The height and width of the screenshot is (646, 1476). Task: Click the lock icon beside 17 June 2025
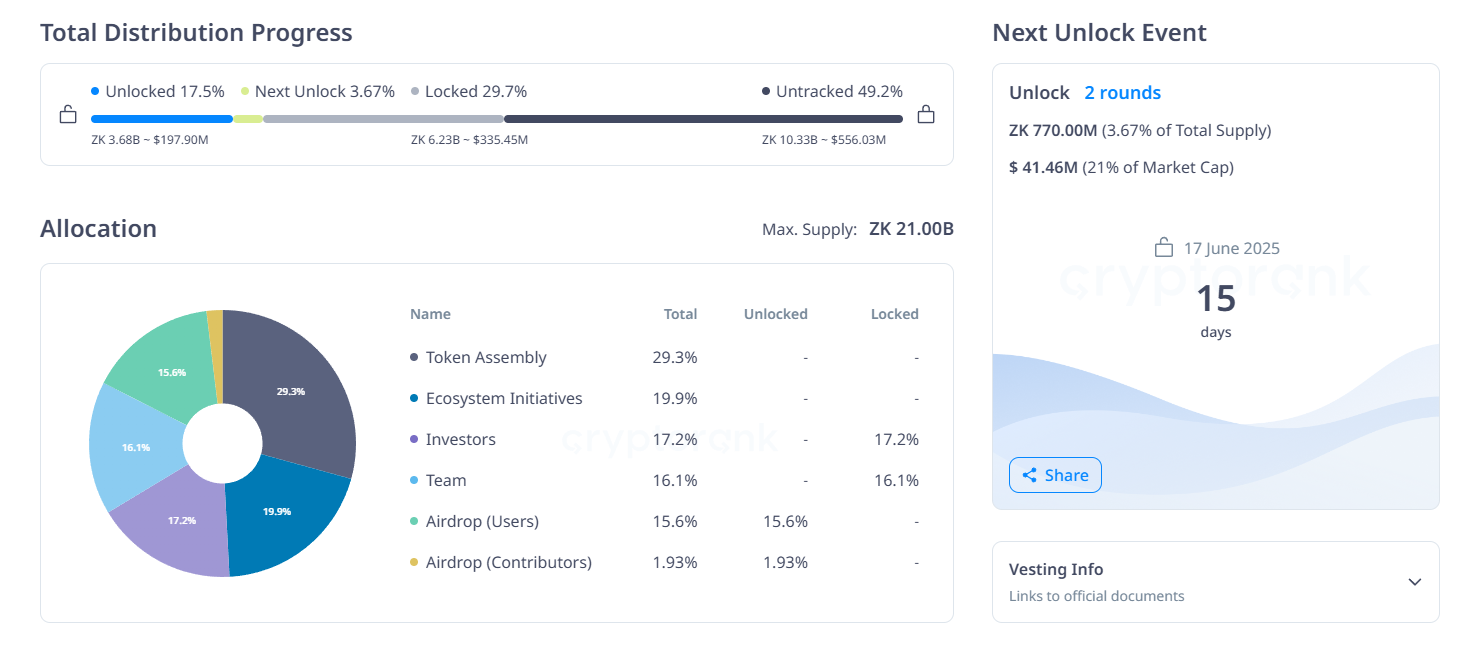tap(1163, 247)
